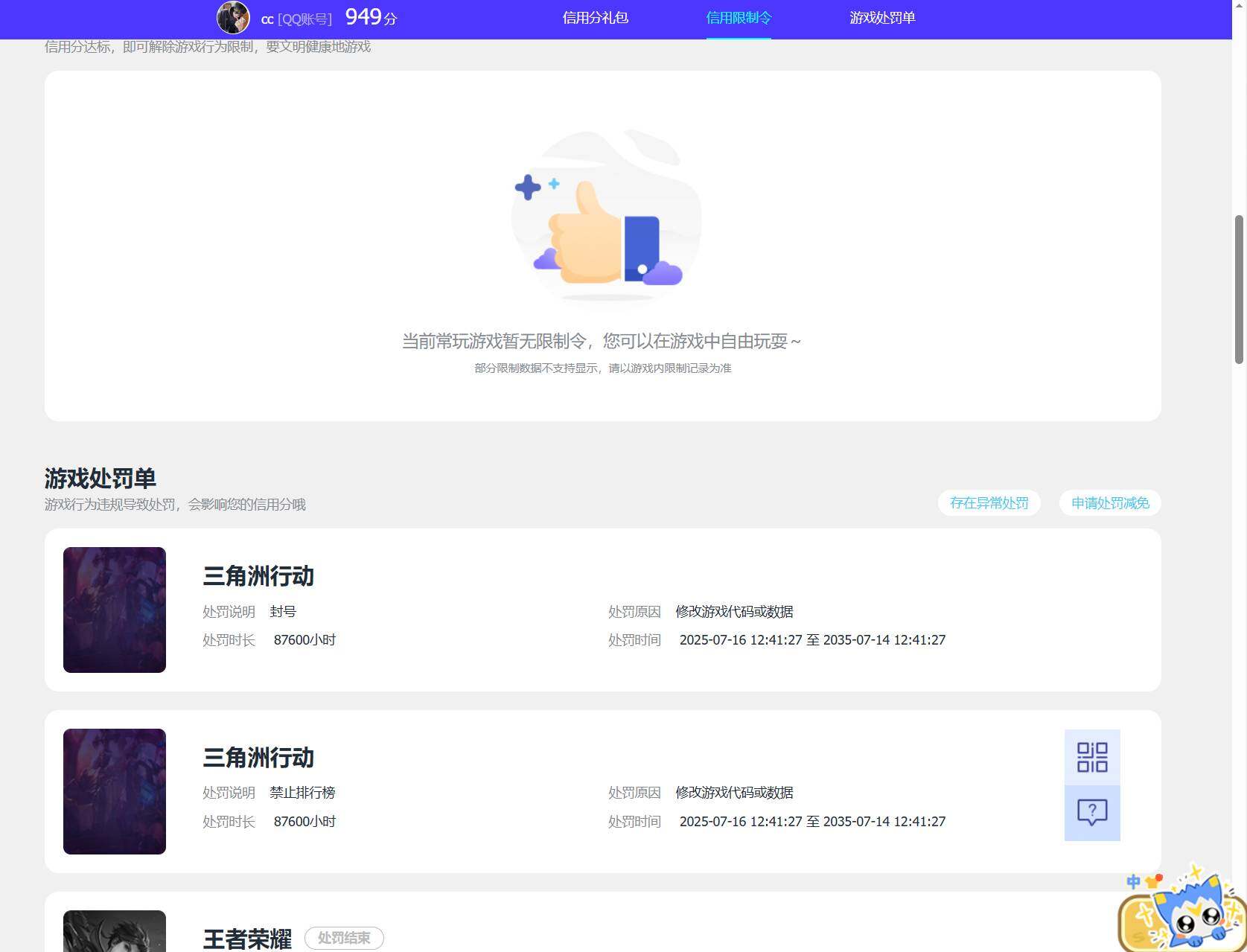
Task: Click the 游戏处罚单 section heading
Action: pos(101,478)
